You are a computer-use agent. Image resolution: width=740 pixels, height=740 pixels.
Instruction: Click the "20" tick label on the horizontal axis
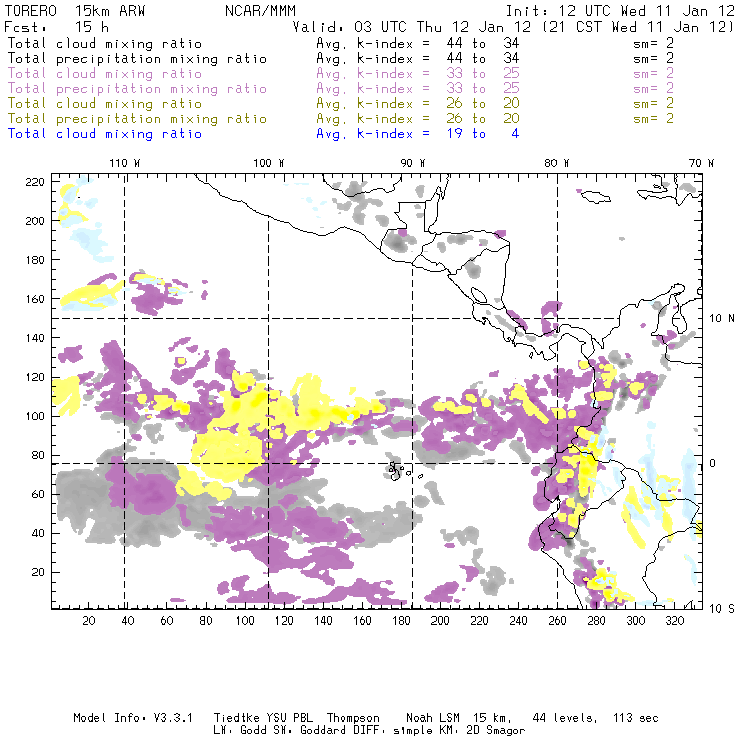pos(89,621)
